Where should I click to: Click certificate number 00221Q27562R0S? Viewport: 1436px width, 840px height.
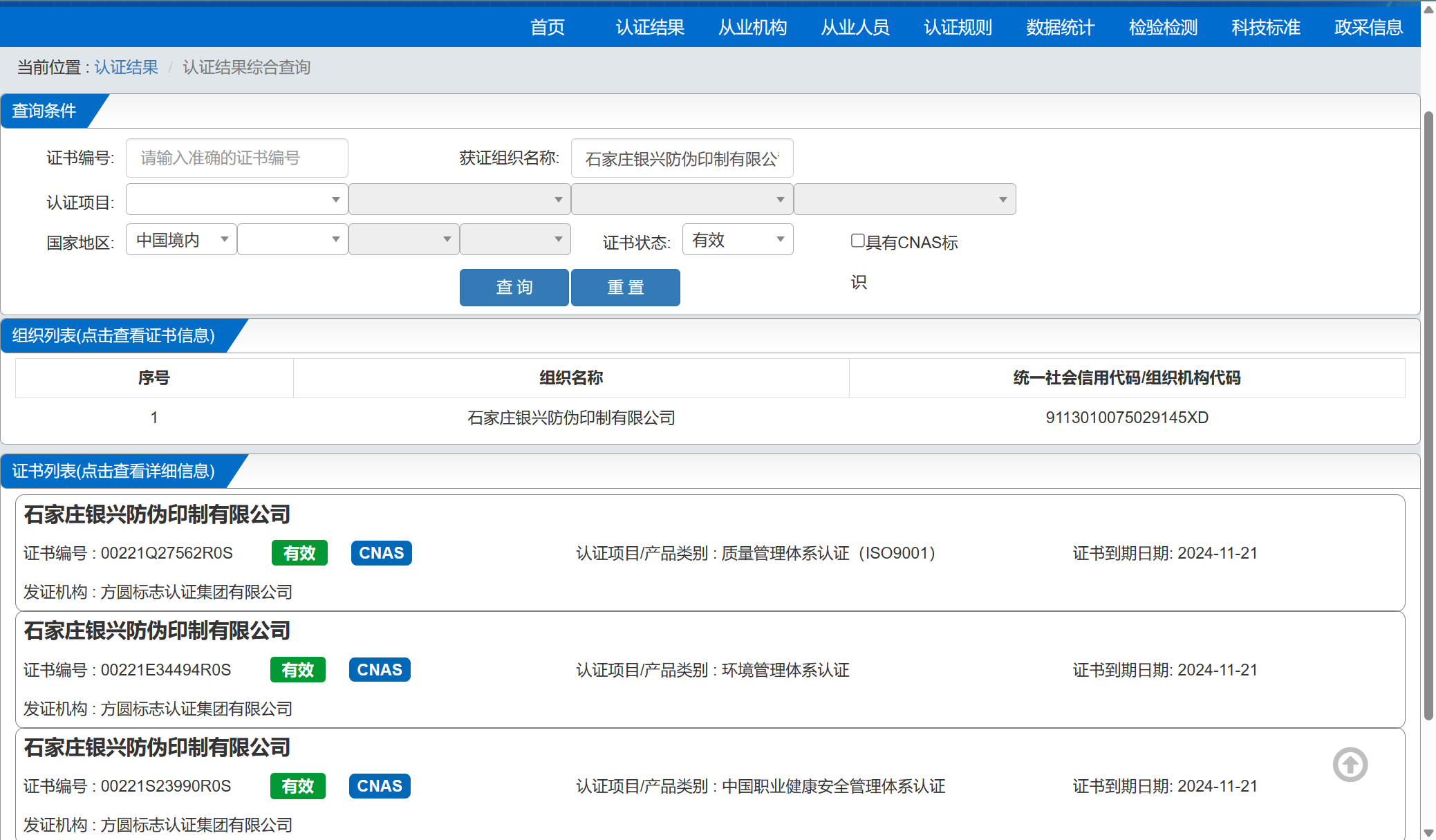point(167,553)
